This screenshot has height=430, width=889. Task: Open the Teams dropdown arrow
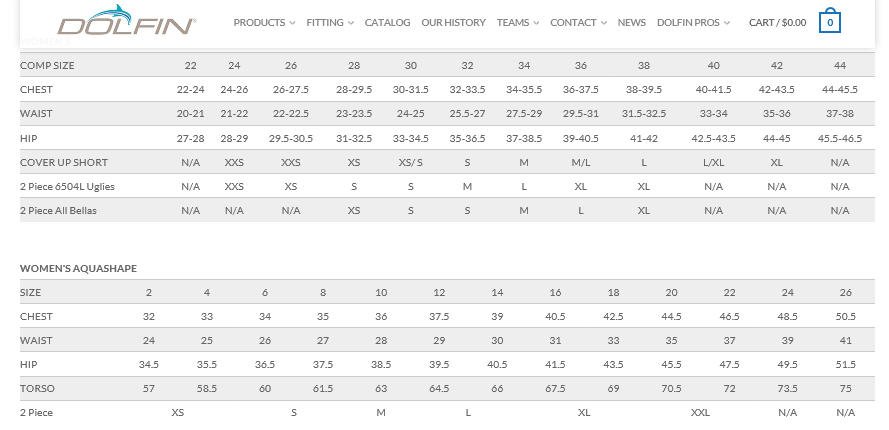[x=536, y=23]
